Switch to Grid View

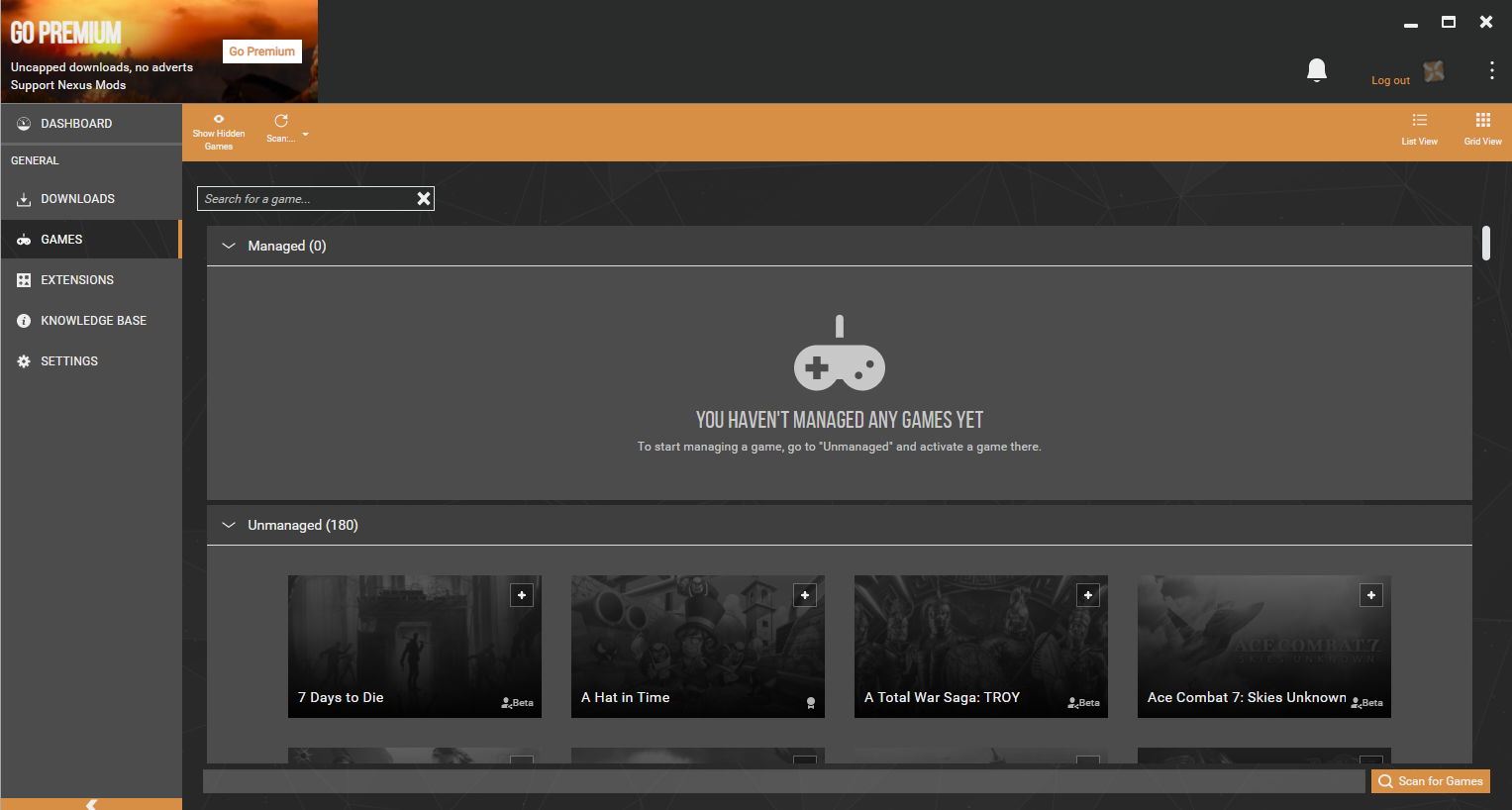tap(1482, 129)
